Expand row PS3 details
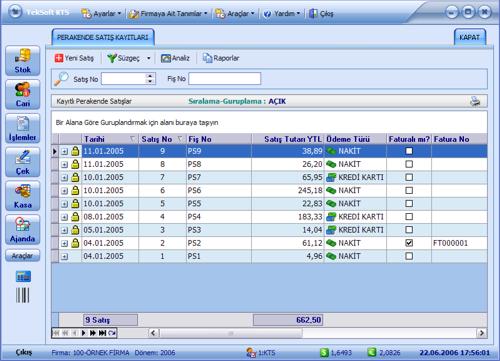Screen dimensions: 500x361 click(65, 230)
